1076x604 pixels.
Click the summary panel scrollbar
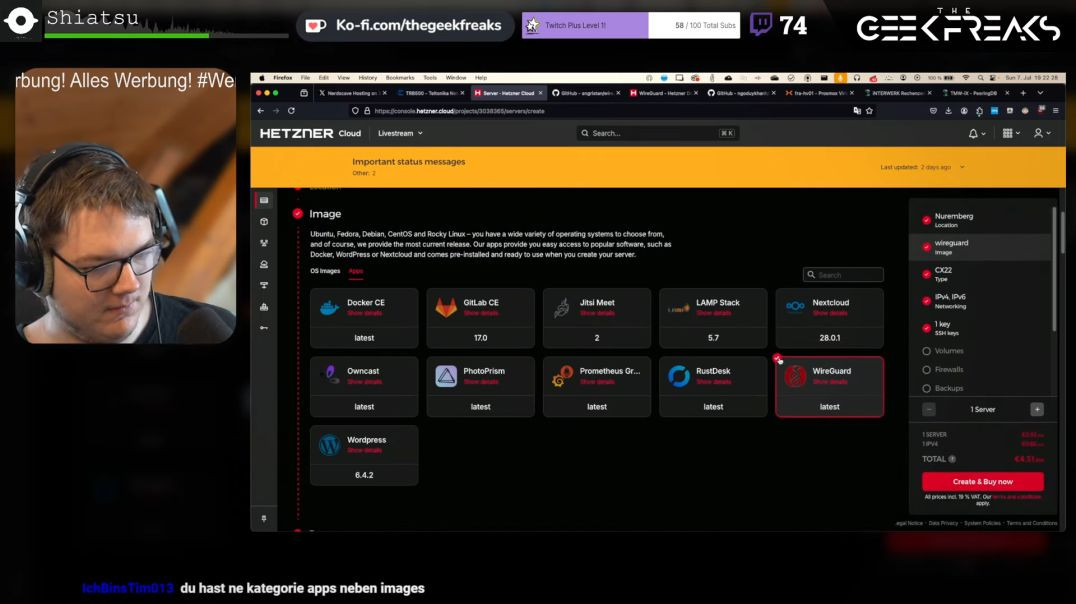coord(1054,268)
